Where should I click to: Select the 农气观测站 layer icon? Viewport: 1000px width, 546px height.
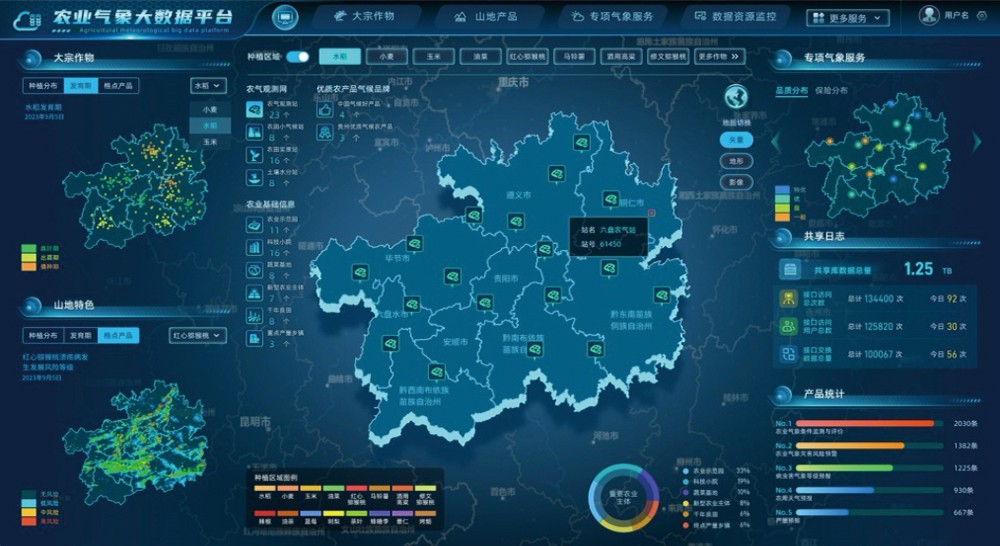pyautogui.click(x=254, y=109)
